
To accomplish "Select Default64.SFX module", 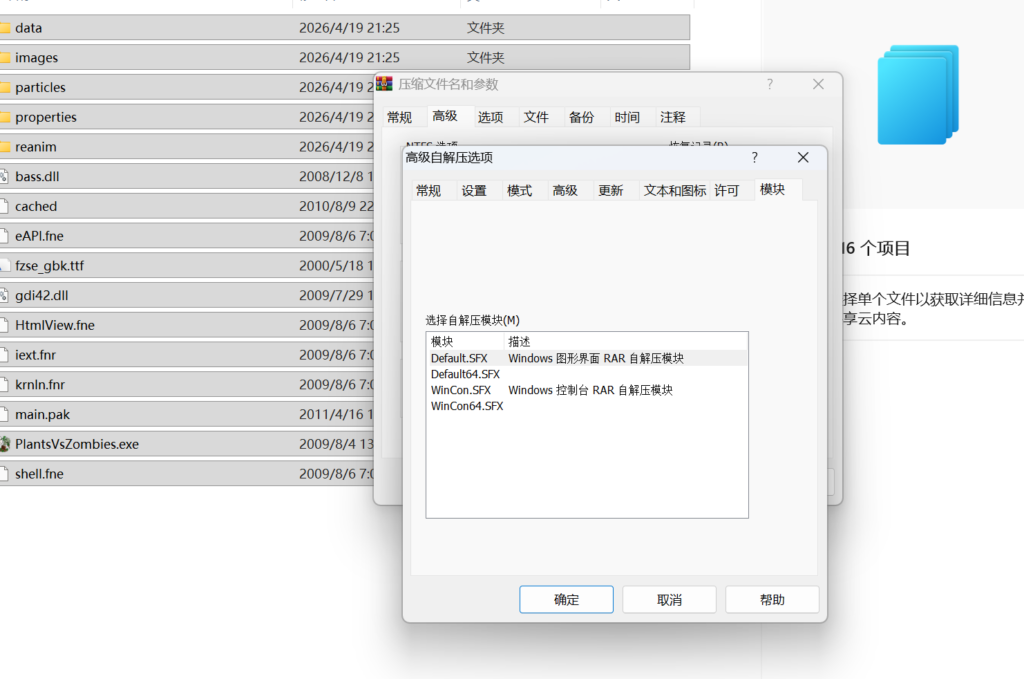I will click(465, 374).
